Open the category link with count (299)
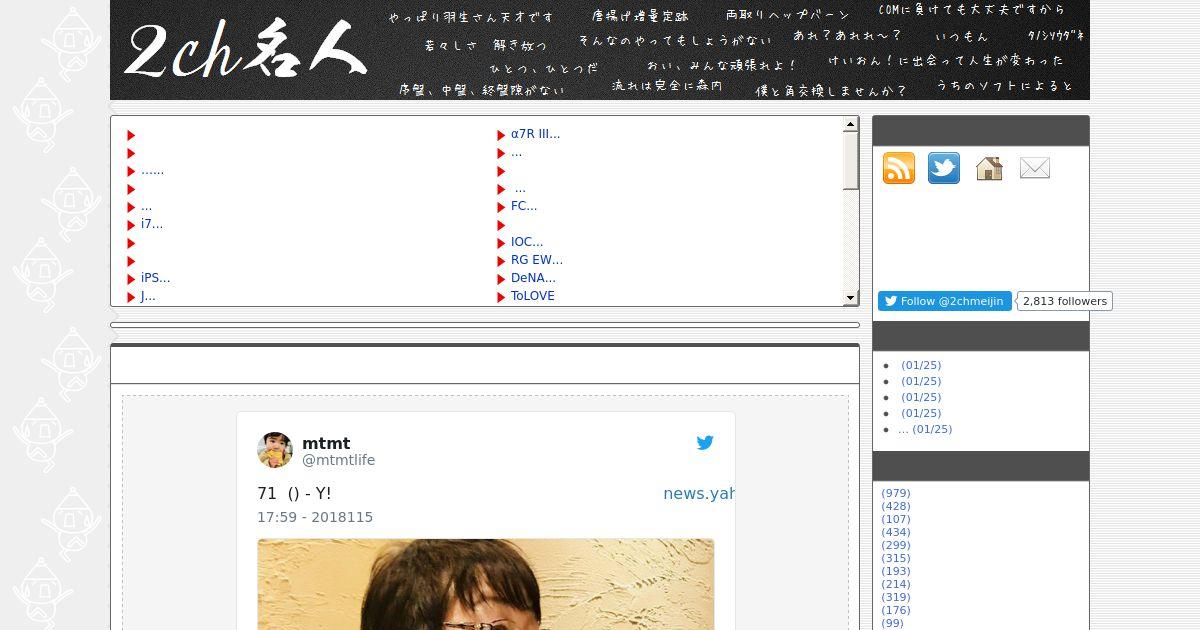This screenshot has height=630, width=1200. coord(896,545)
